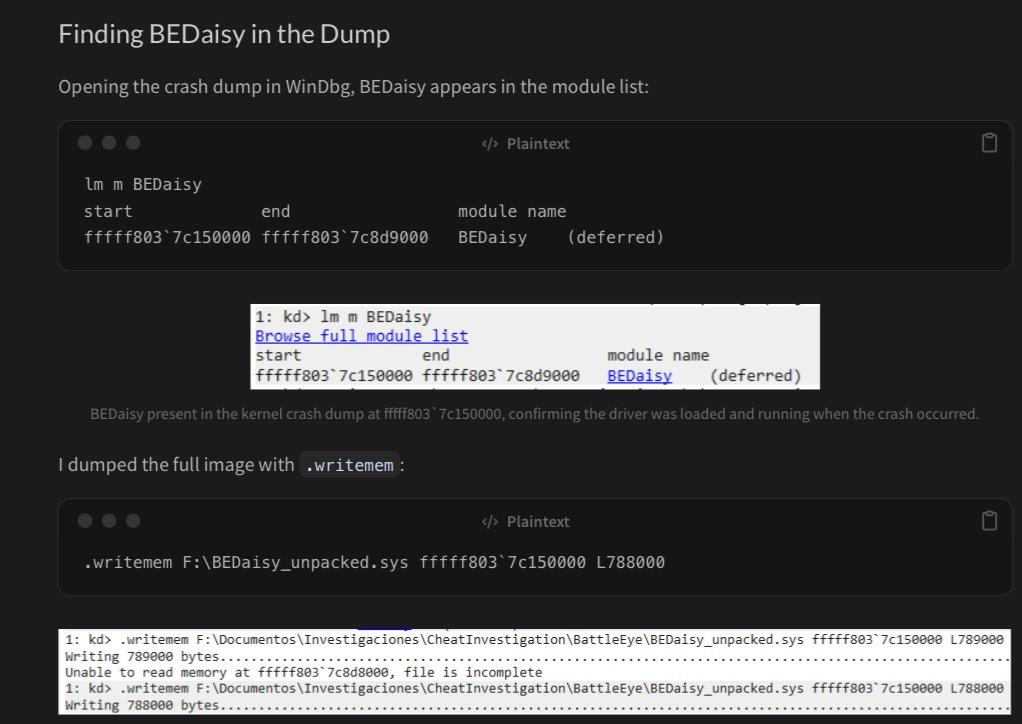Click the .writemem F:\BEDaisy_unpacked.sys command line
Image resolution: width=1022 pixels, height=724 pixels.
tap(374, 562)
